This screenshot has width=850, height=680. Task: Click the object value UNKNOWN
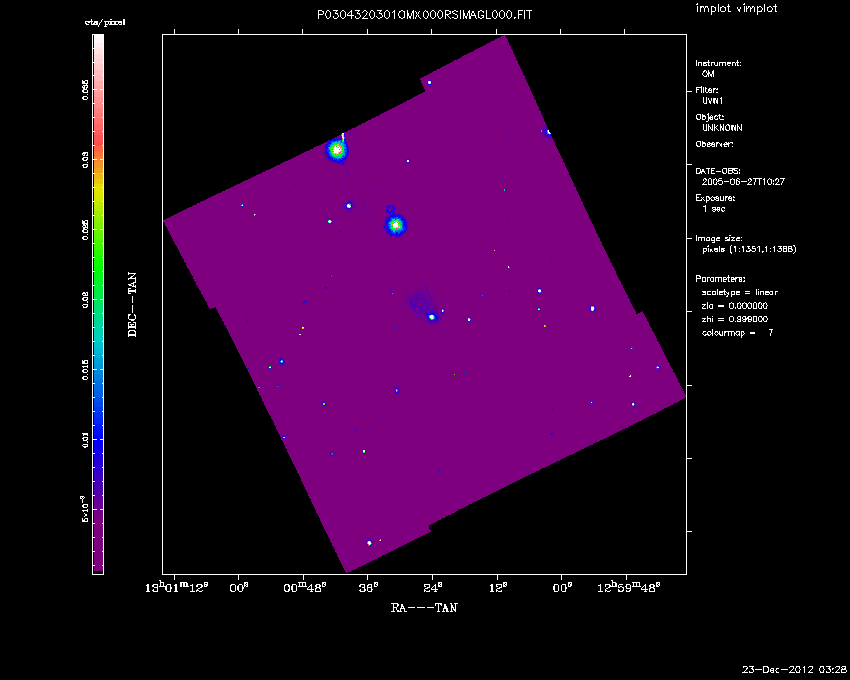coord(722,128)
